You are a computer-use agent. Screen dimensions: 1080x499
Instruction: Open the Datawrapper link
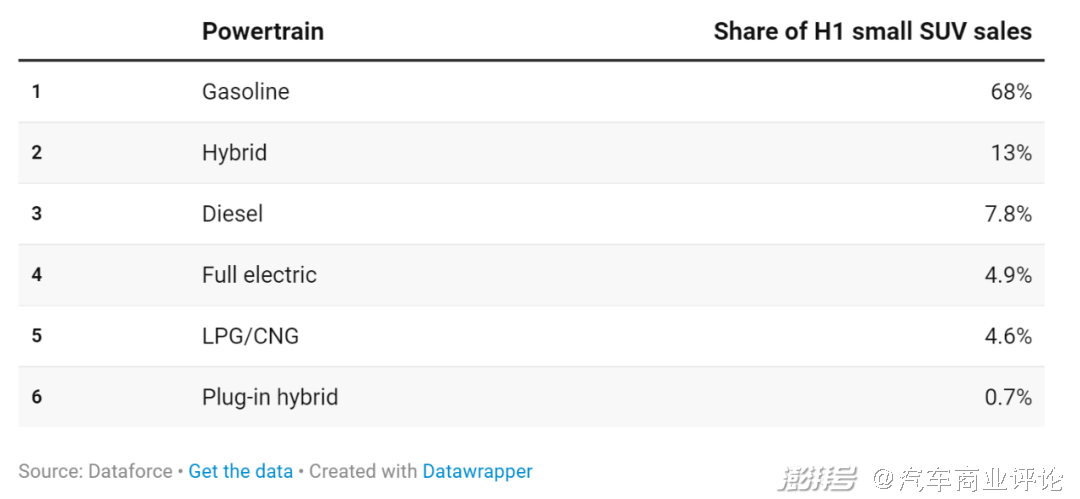pyautogui.click(x=477, y=471)
